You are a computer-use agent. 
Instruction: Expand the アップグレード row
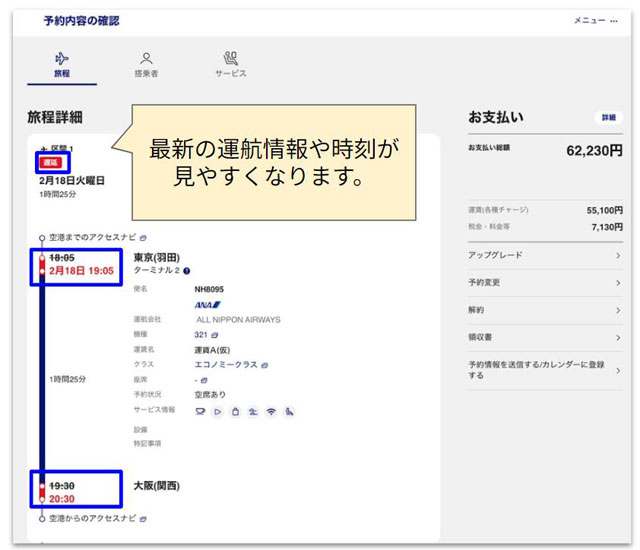(x=545, y=255)
